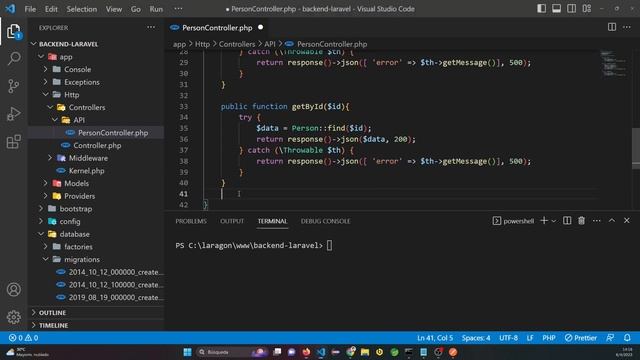The height and width of the screenshot is (360, 640).
Task: Open the Extensions view
Action: click(x=13, y=142)
